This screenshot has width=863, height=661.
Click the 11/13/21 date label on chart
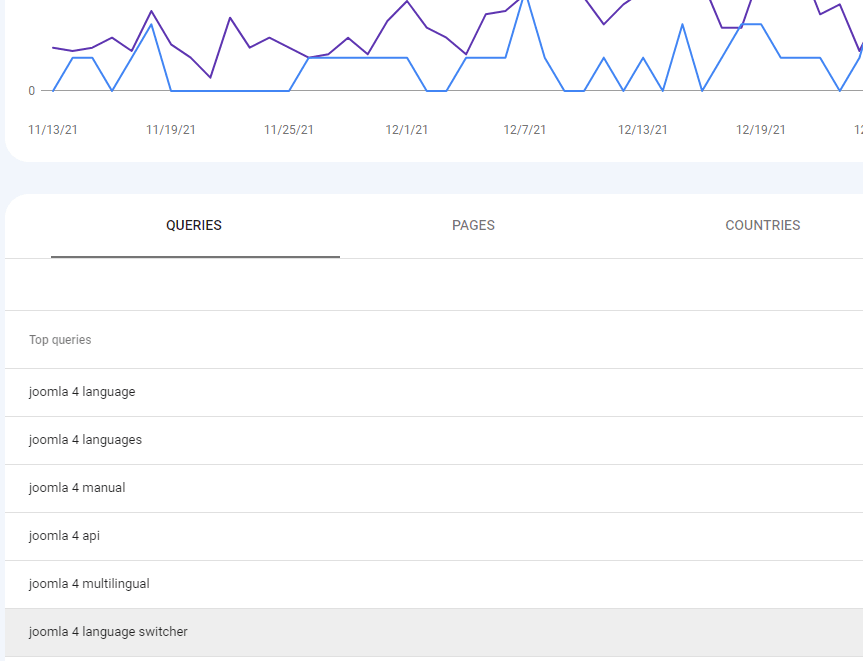click(x=53, y=130)
